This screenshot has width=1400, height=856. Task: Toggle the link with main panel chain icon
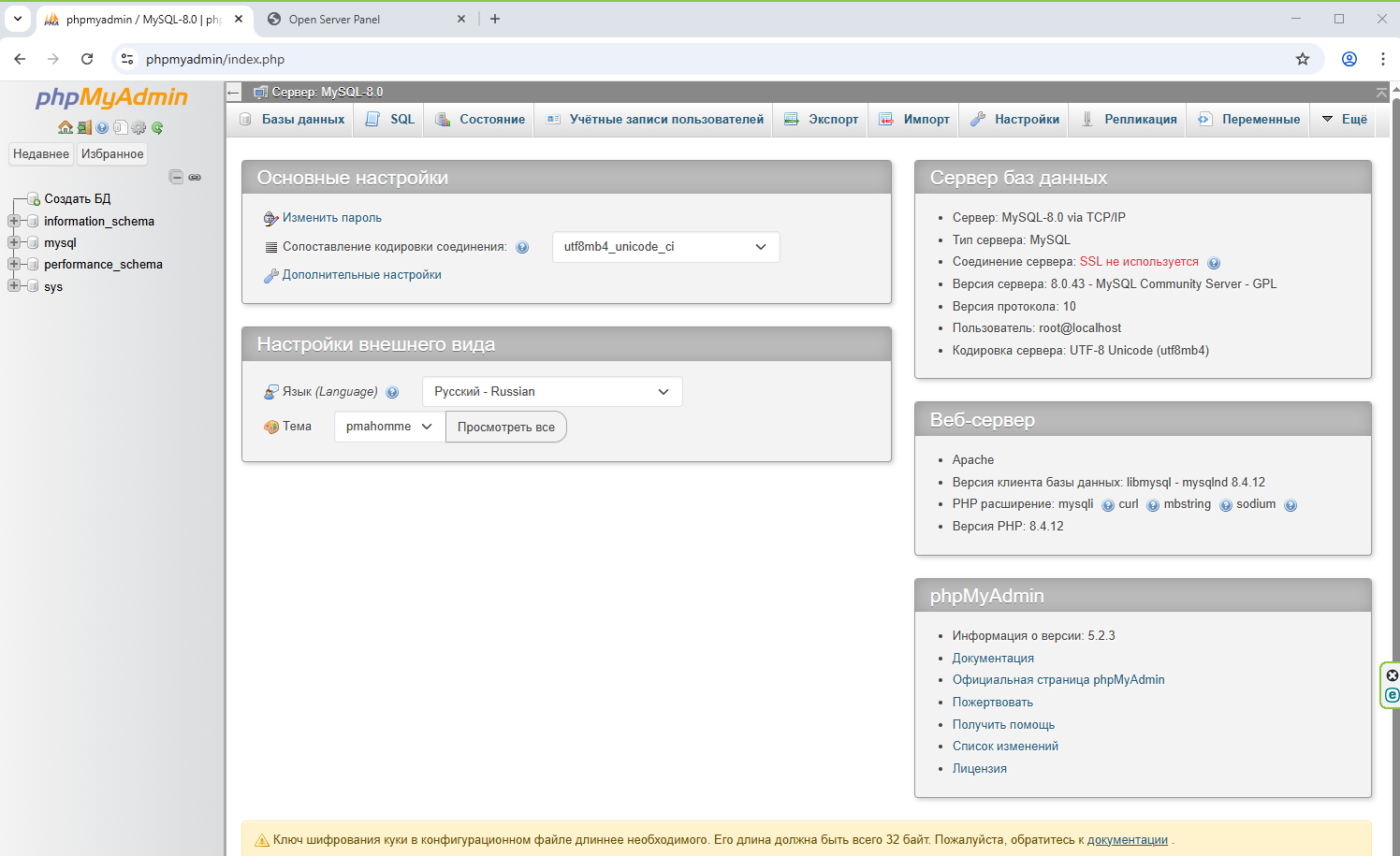(x=195, y=177)
